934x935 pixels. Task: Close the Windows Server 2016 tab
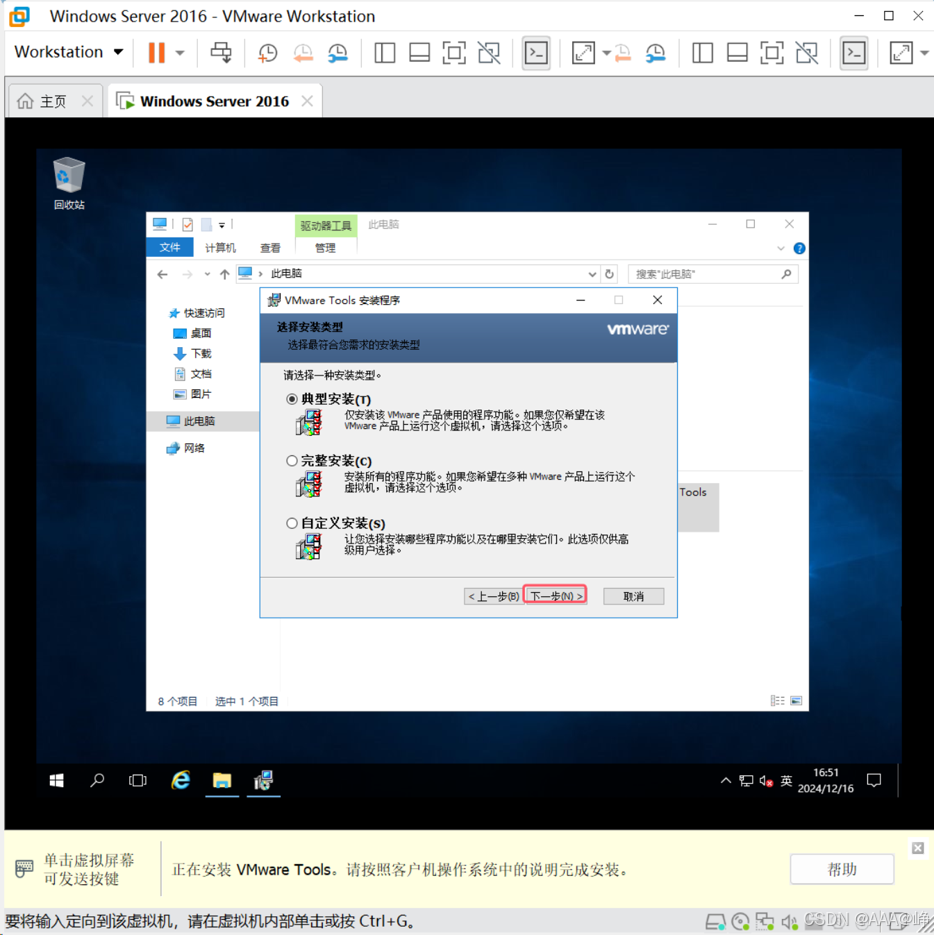pos(307,101)
